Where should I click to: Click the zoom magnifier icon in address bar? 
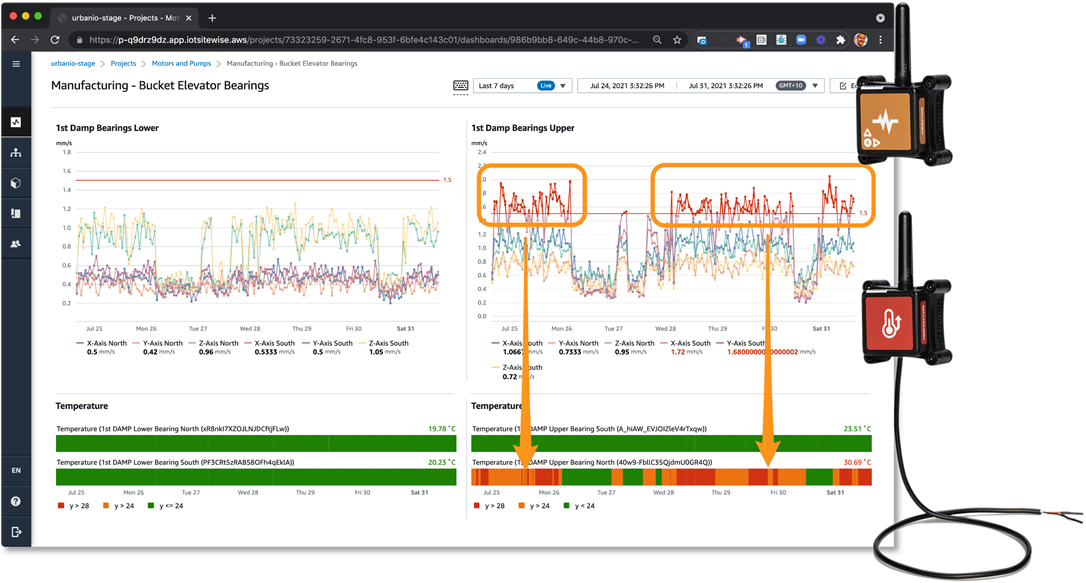point(657,40)
